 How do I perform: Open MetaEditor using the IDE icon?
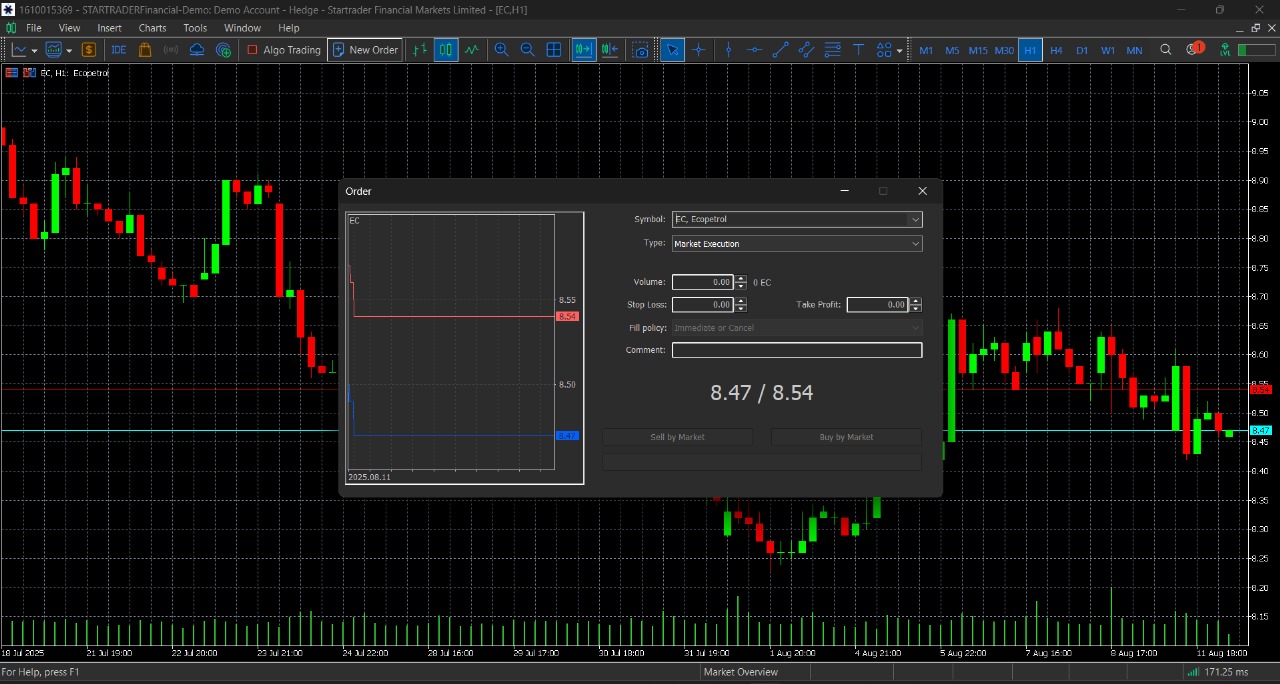[118, 50]
